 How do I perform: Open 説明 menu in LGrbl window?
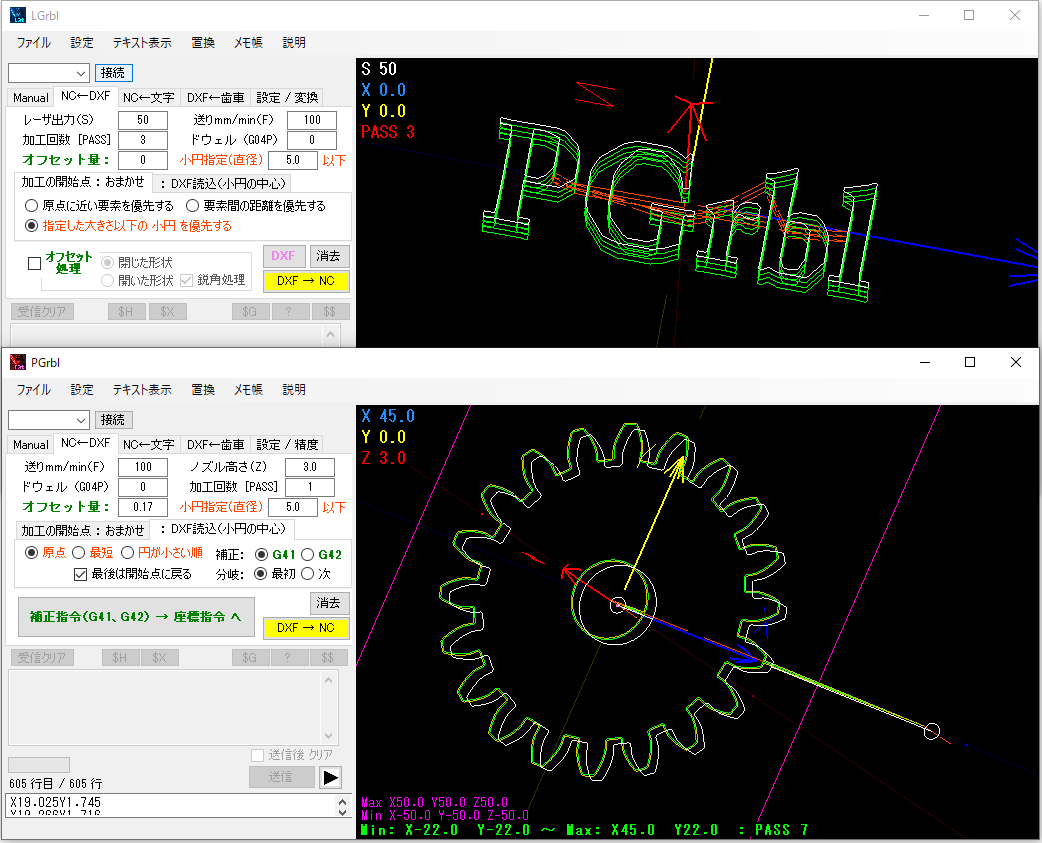(x=294, y=43)
